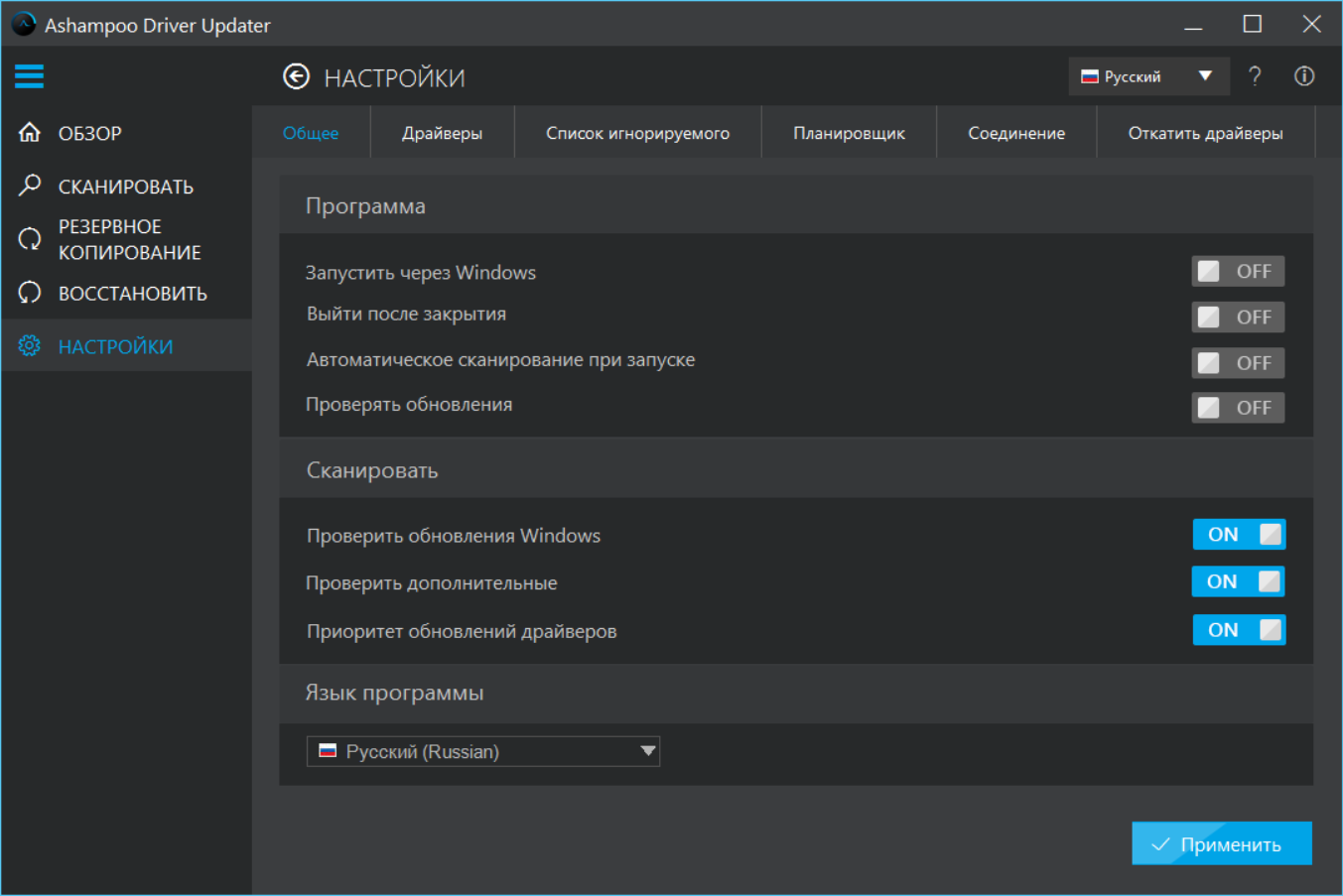Image resolution: width=1343 pixels, height=896 pixels.
Task: Open the Русский language dropdown in header
Action: click(1148, 76)
